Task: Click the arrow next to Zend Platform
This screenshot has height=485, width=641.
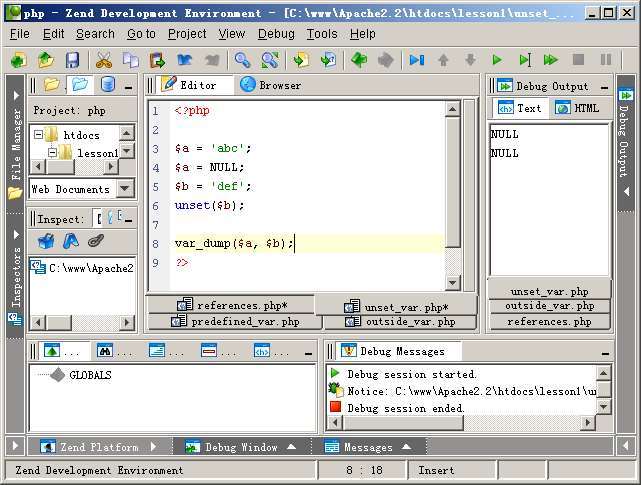Action: click(153, 447)
